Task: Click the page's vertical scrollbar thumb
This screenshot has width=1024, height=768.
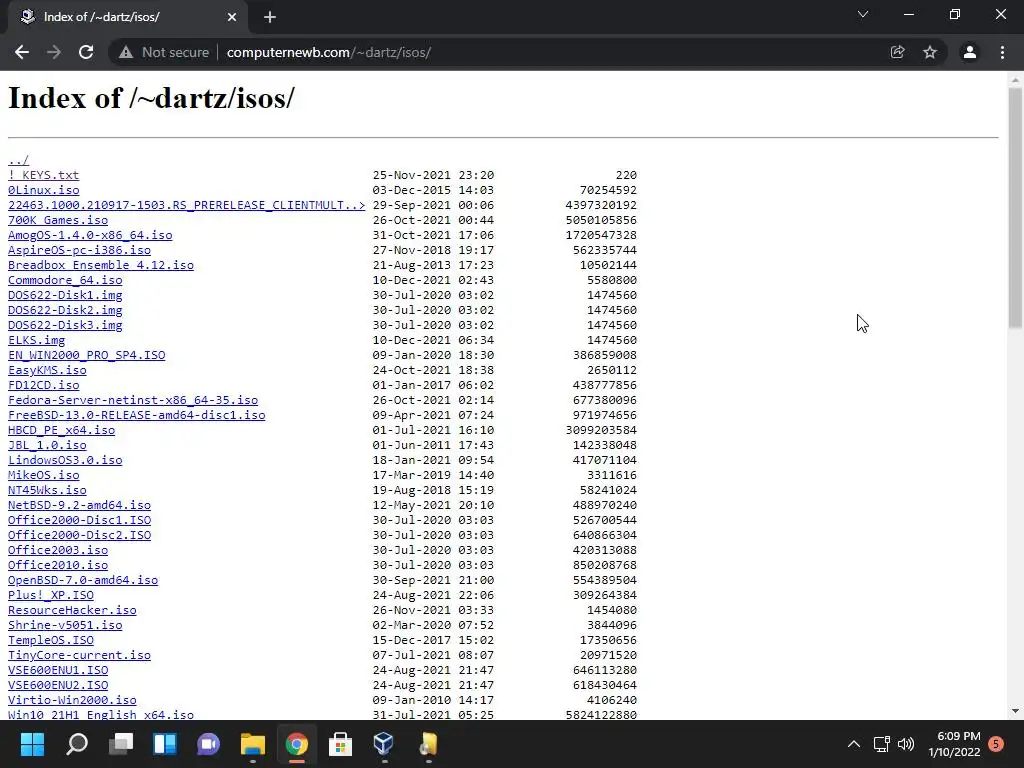Action: coord(1015,208)
